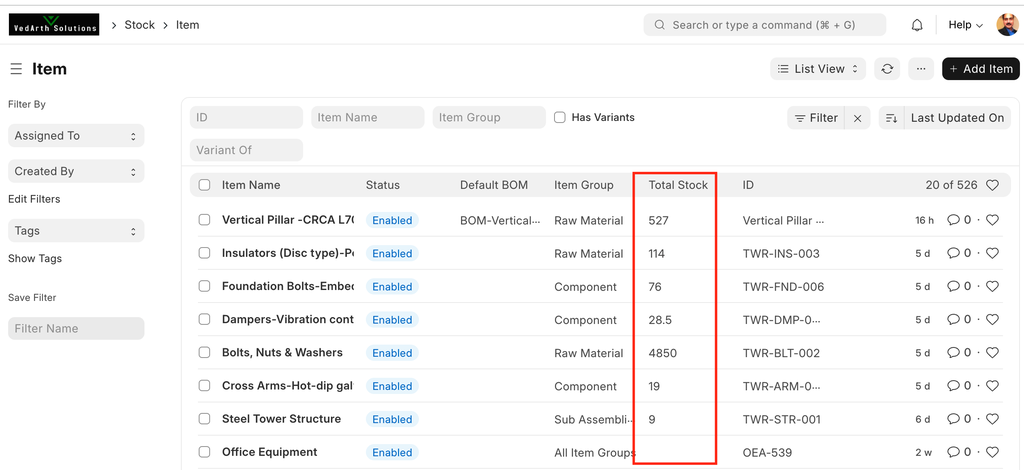Click the Add Item button
This screenshot has height=470, width=1024.
(980, 69)
